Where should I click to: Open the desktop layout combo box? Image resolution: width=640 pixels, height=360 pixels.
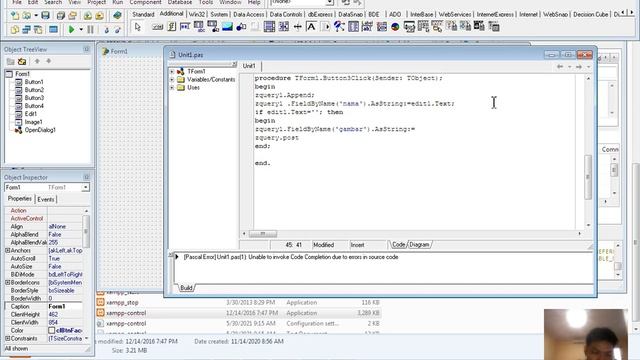coord(329,2)
